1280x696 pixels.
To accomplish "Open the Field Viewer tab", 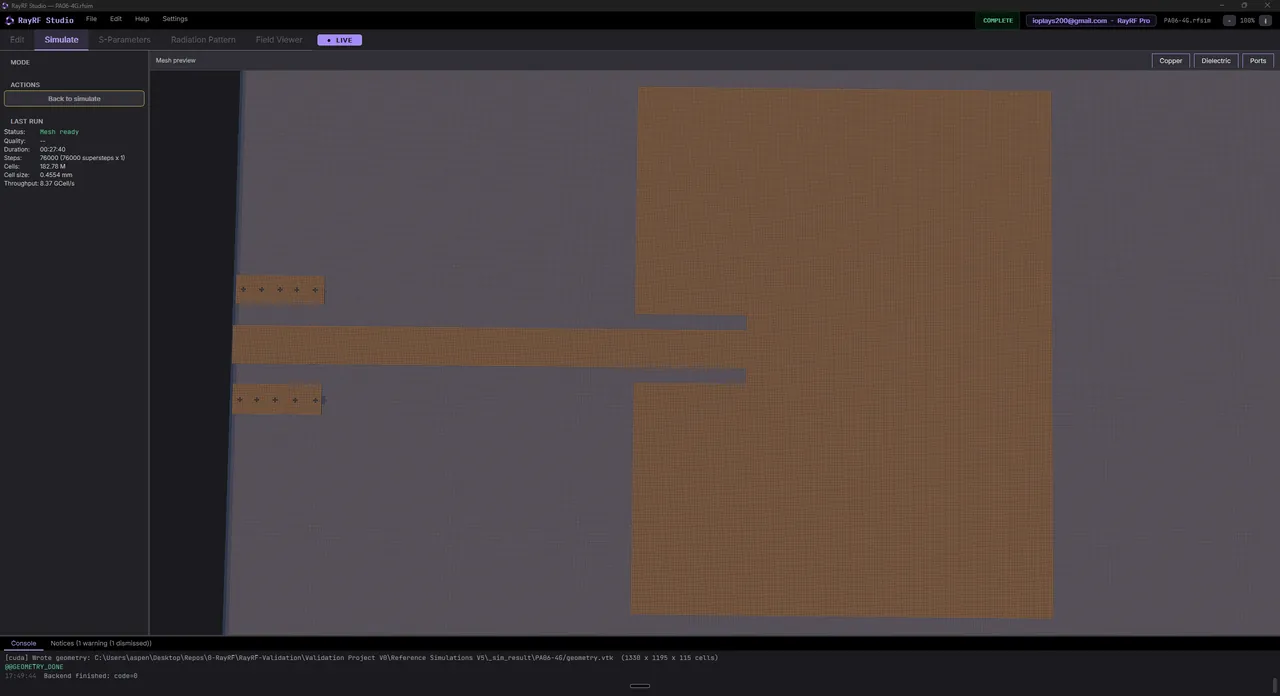I will click(x=279, y=40).
